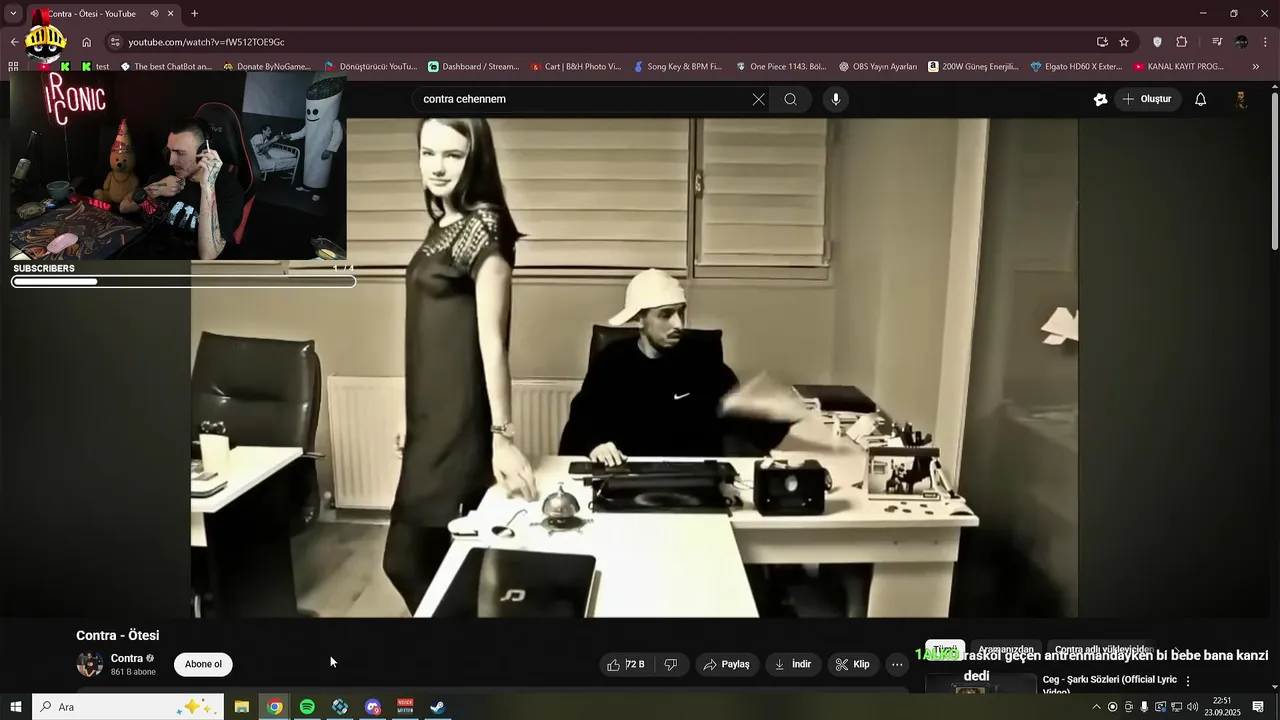Open a new browser tab
This screenshot has width=1280, height=720.
(194, 14)
